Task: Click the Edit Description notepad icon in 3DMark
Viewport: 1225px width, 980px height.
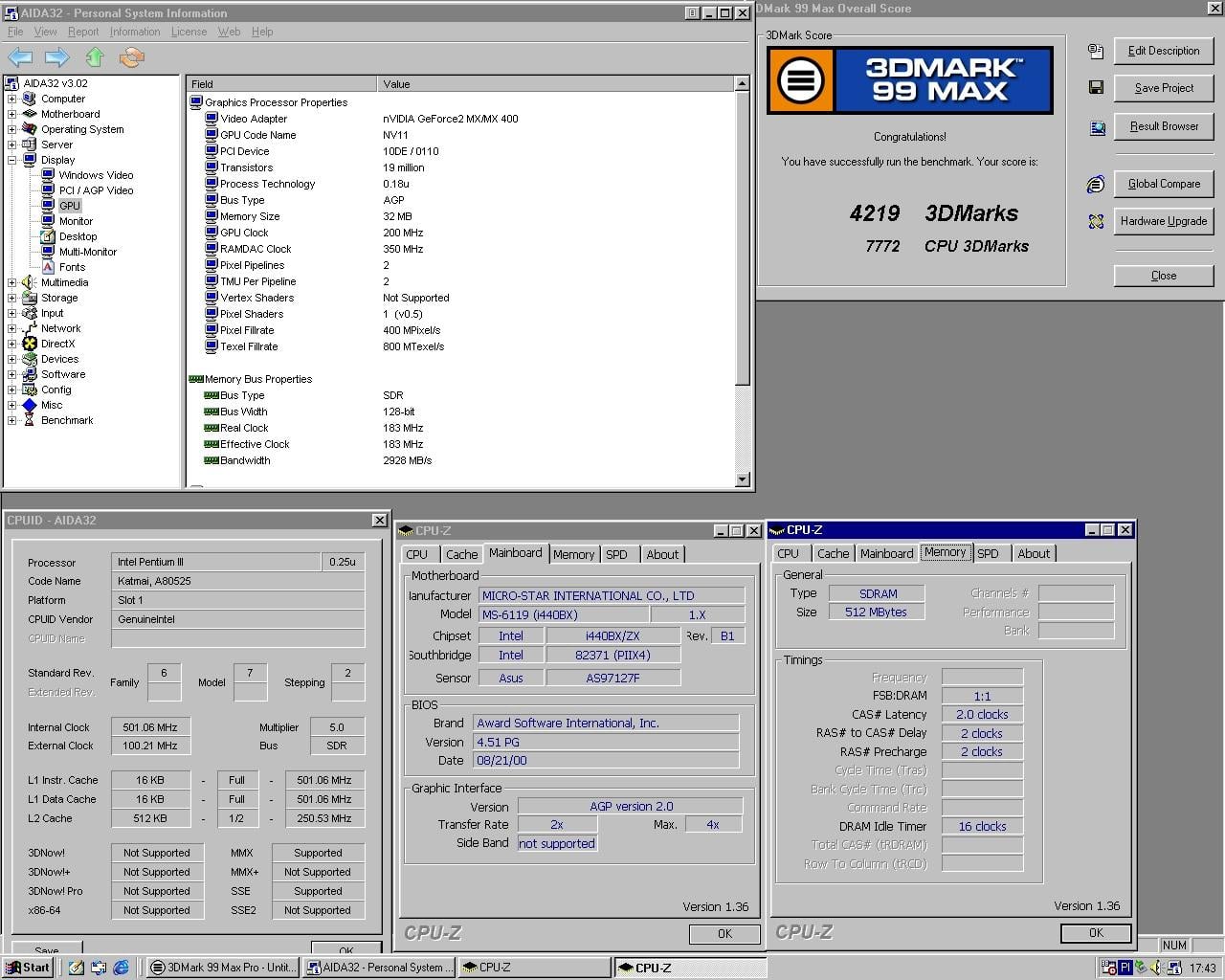Action: click(1095, 51)
